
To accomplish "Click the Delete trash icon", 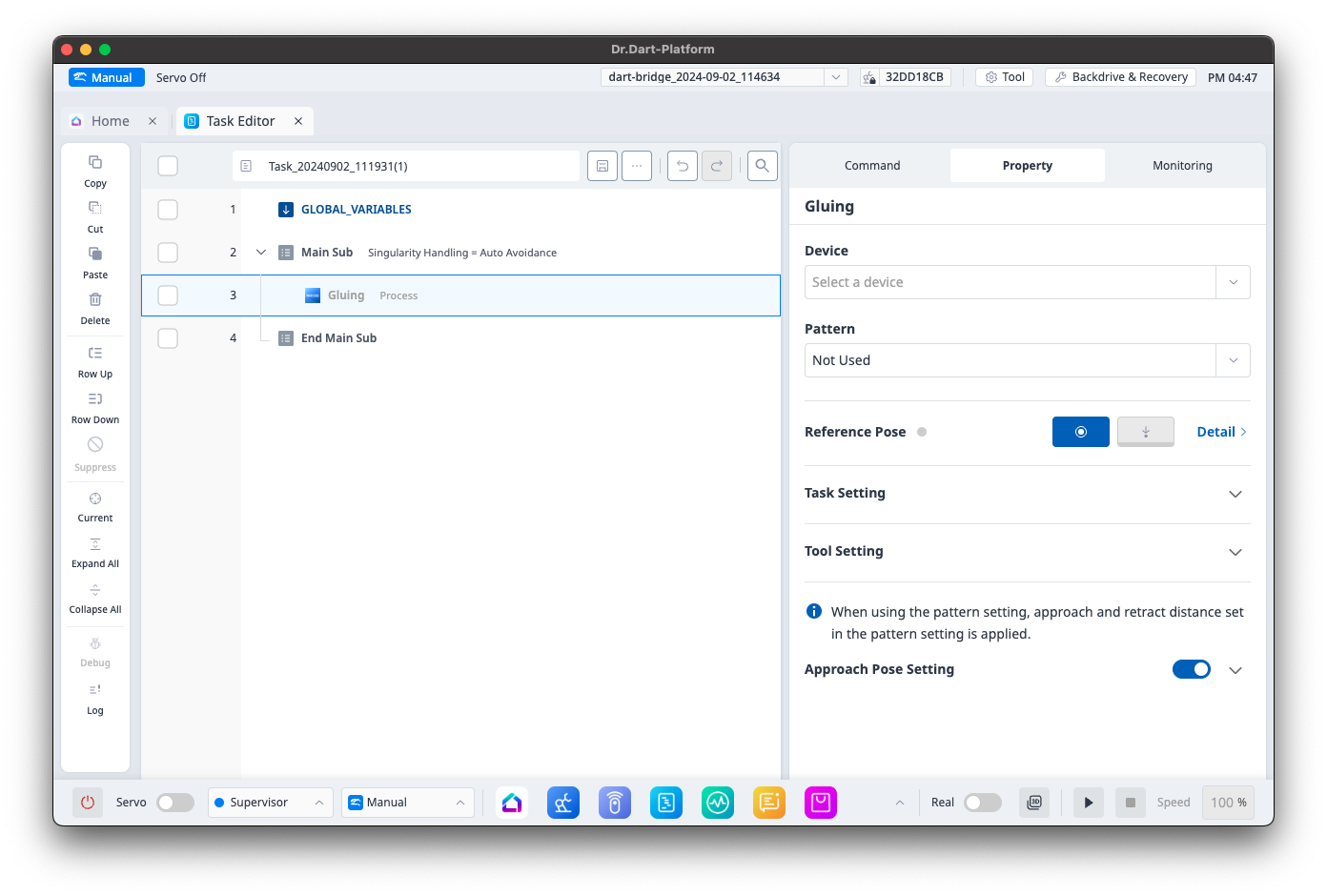I will (95, 300).
